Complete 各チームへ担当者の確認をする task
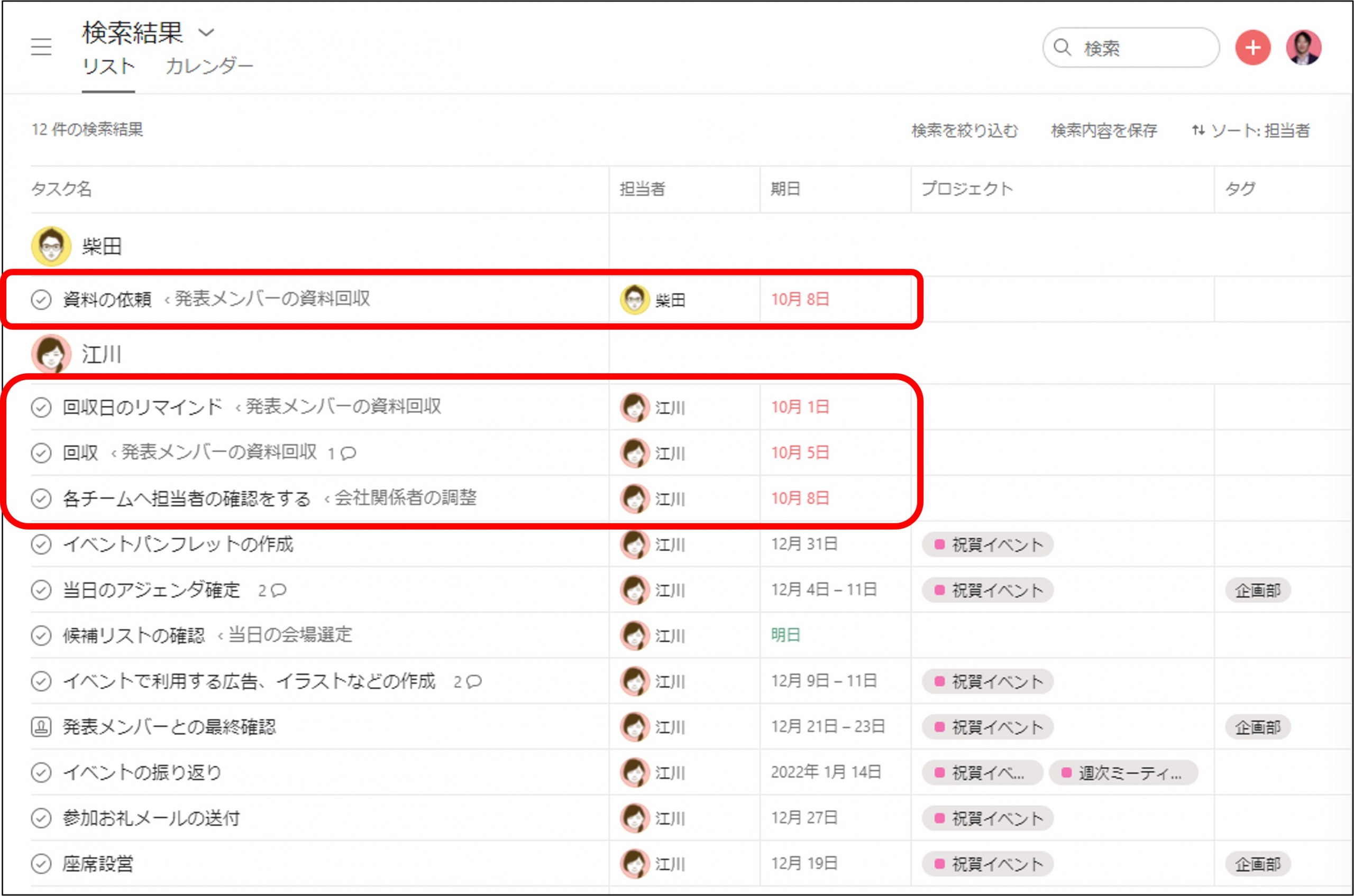1354x896 pixels. pyautogui.click(x=41, y=498)
